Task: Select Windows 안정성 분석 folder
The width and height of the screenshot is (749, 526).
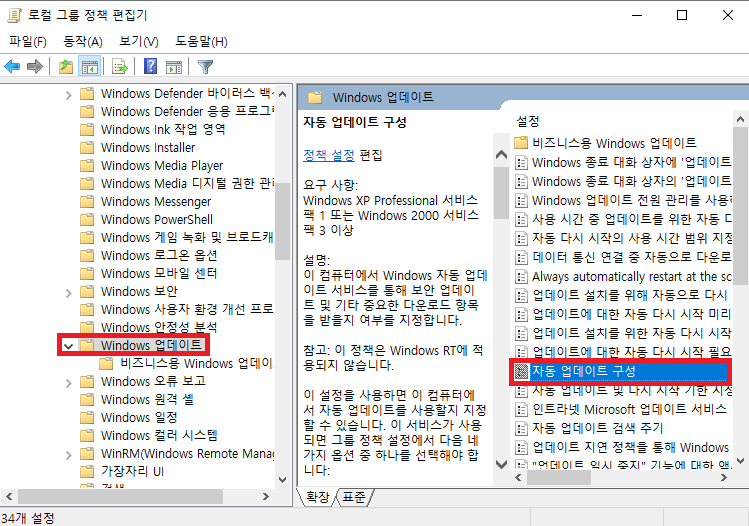Action: tap(159, 328)
